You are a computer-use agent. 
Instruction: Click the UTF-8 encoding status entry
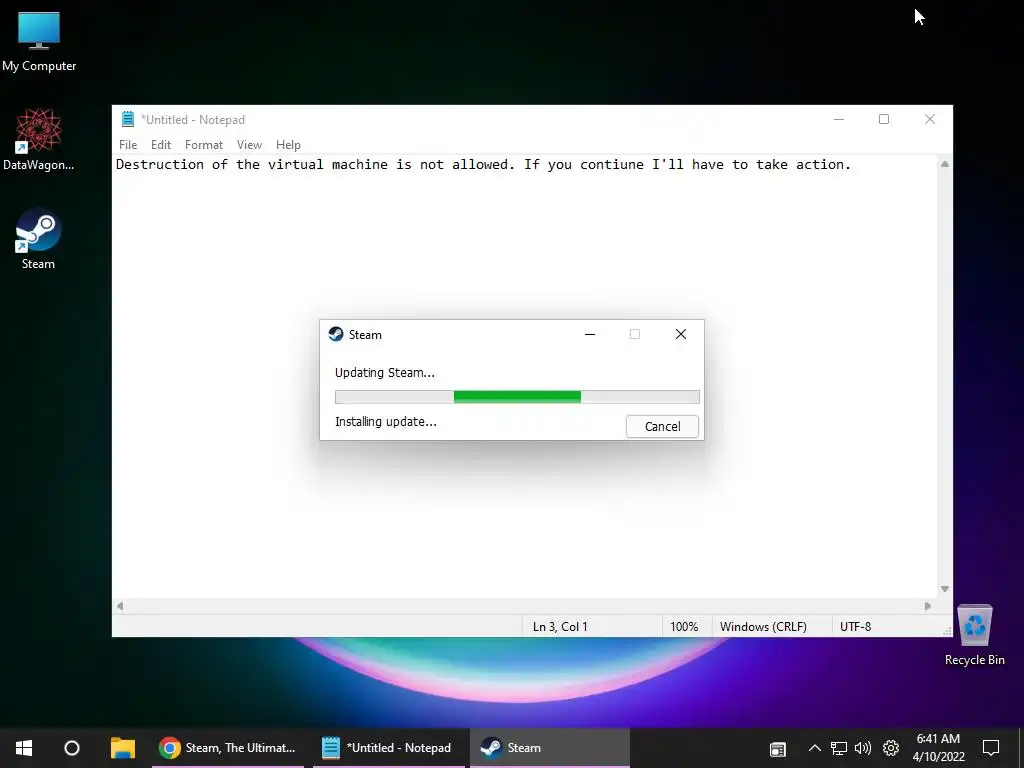click(856, 627)
